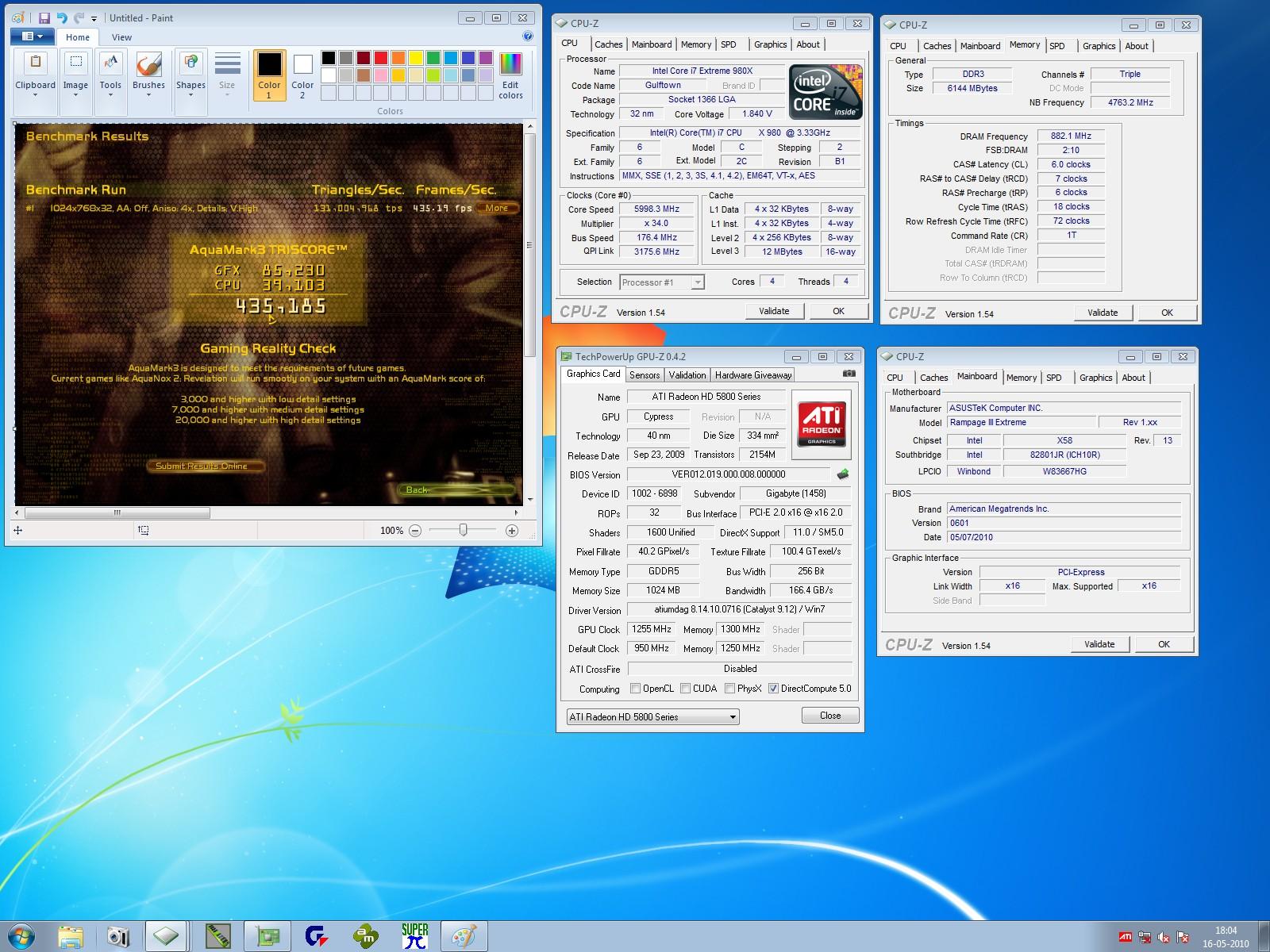The height and width of the screenshot is (952, 1270).
Task: Click the GPU Clock 1255 MHz field
Action: (x=652, y=629)
